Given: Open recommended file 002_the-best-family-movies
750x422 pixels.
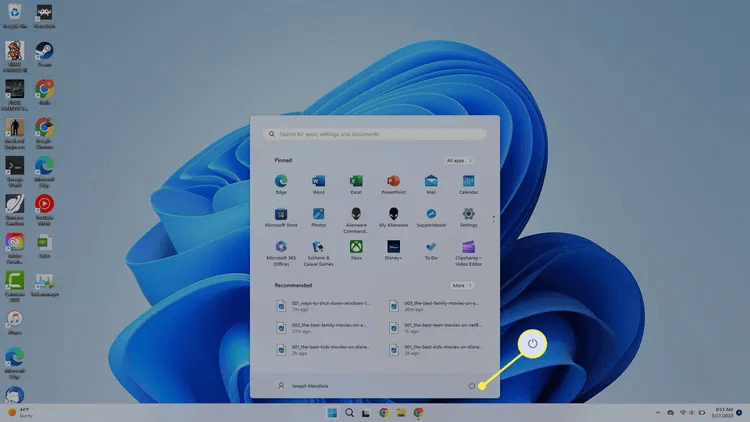Looking at the screenshot, I should [x=324, y=328].
